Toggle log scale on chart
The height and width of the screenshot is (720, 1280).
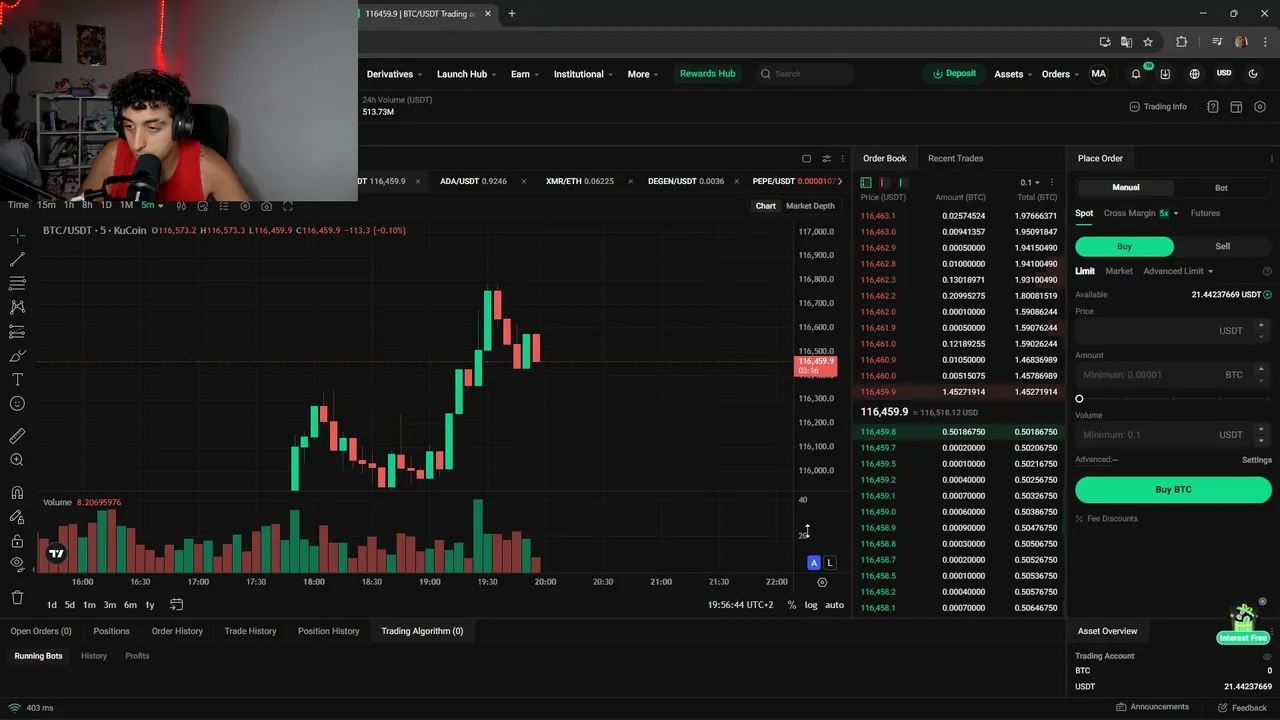(x=811, y=605)
